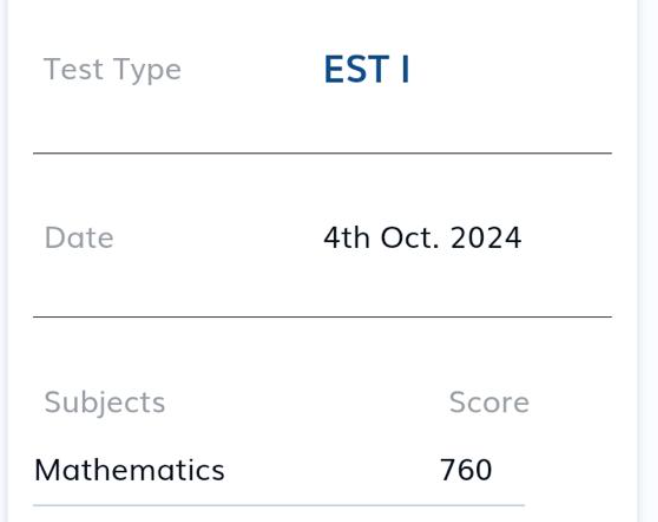This screenshot has width=658, height=522.
Task: Select the month Oct. in the date
Action: (x=410, y=238)
